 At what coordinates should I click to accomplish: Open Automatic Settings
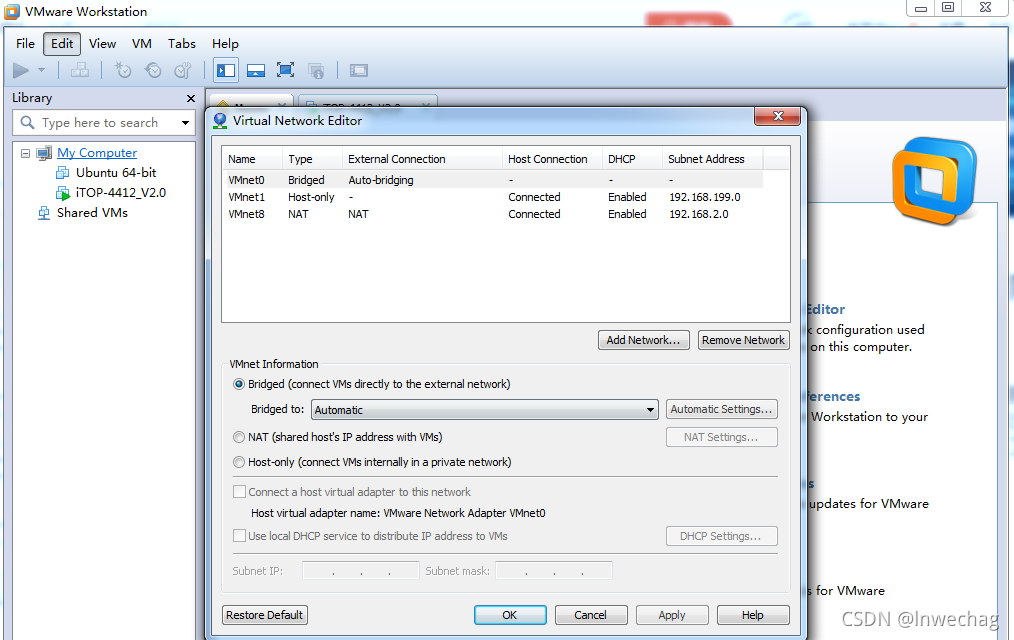(722, 409)
